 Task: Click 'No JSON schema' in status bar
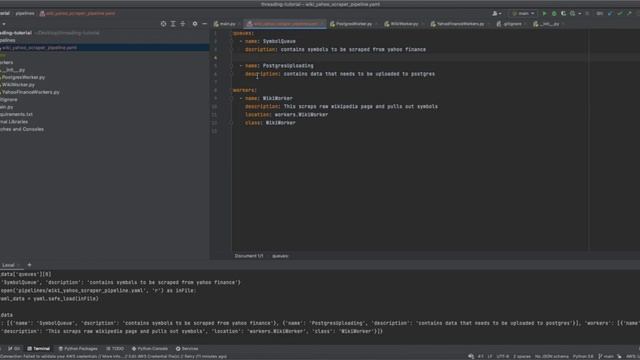(551, 356)
